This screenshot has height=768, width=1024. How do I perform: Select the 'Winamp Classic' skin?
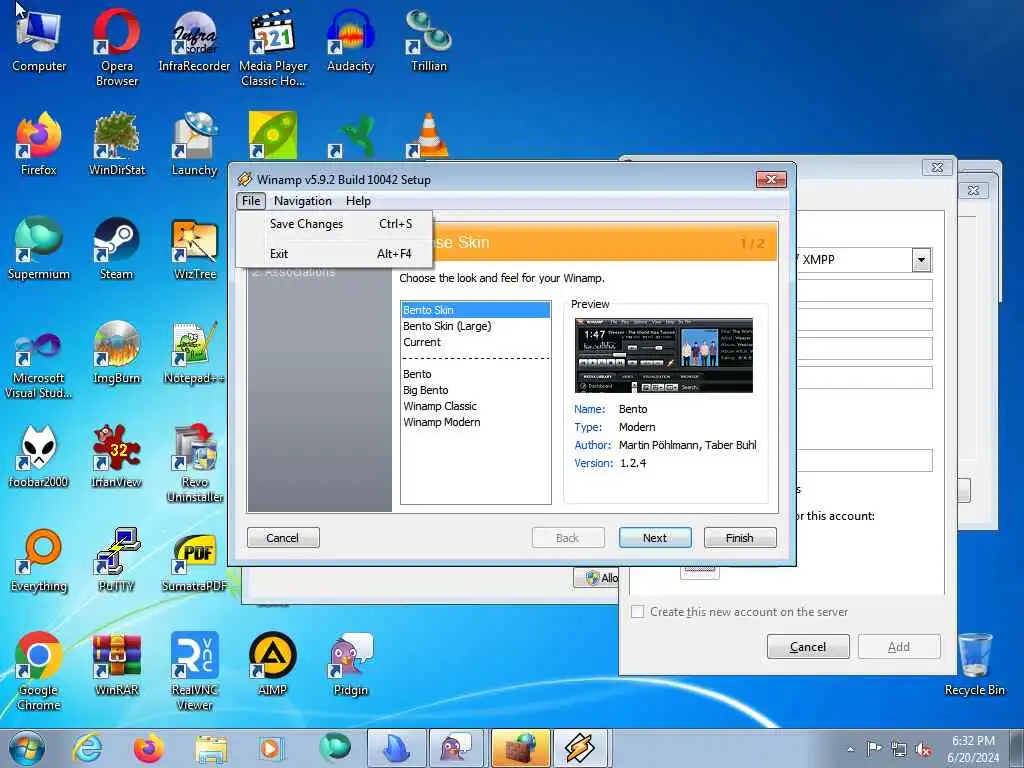(475, 406)
